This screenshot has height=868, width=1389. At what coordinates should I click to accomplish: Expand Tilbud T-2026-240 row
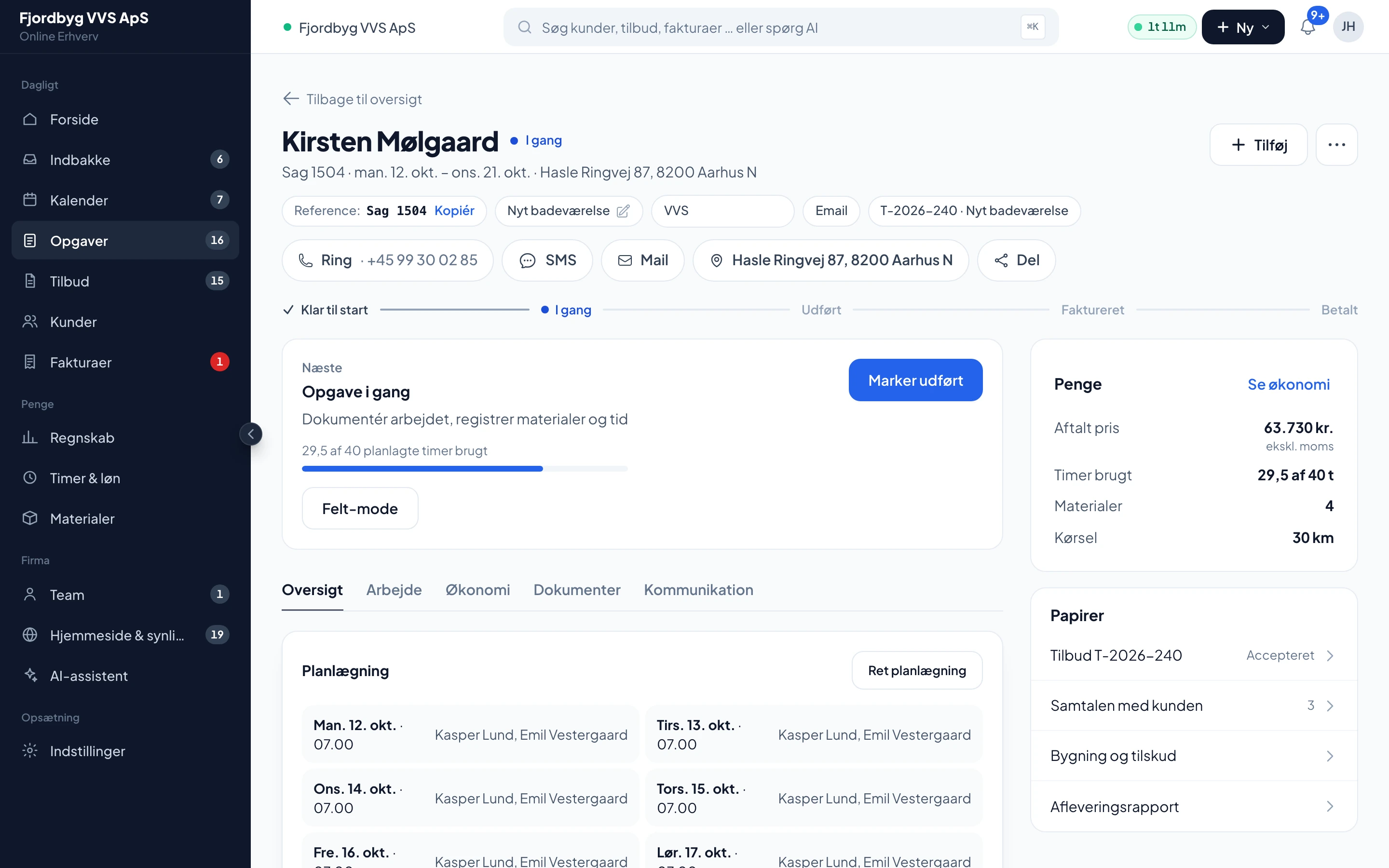click(x=1193, y=656)
